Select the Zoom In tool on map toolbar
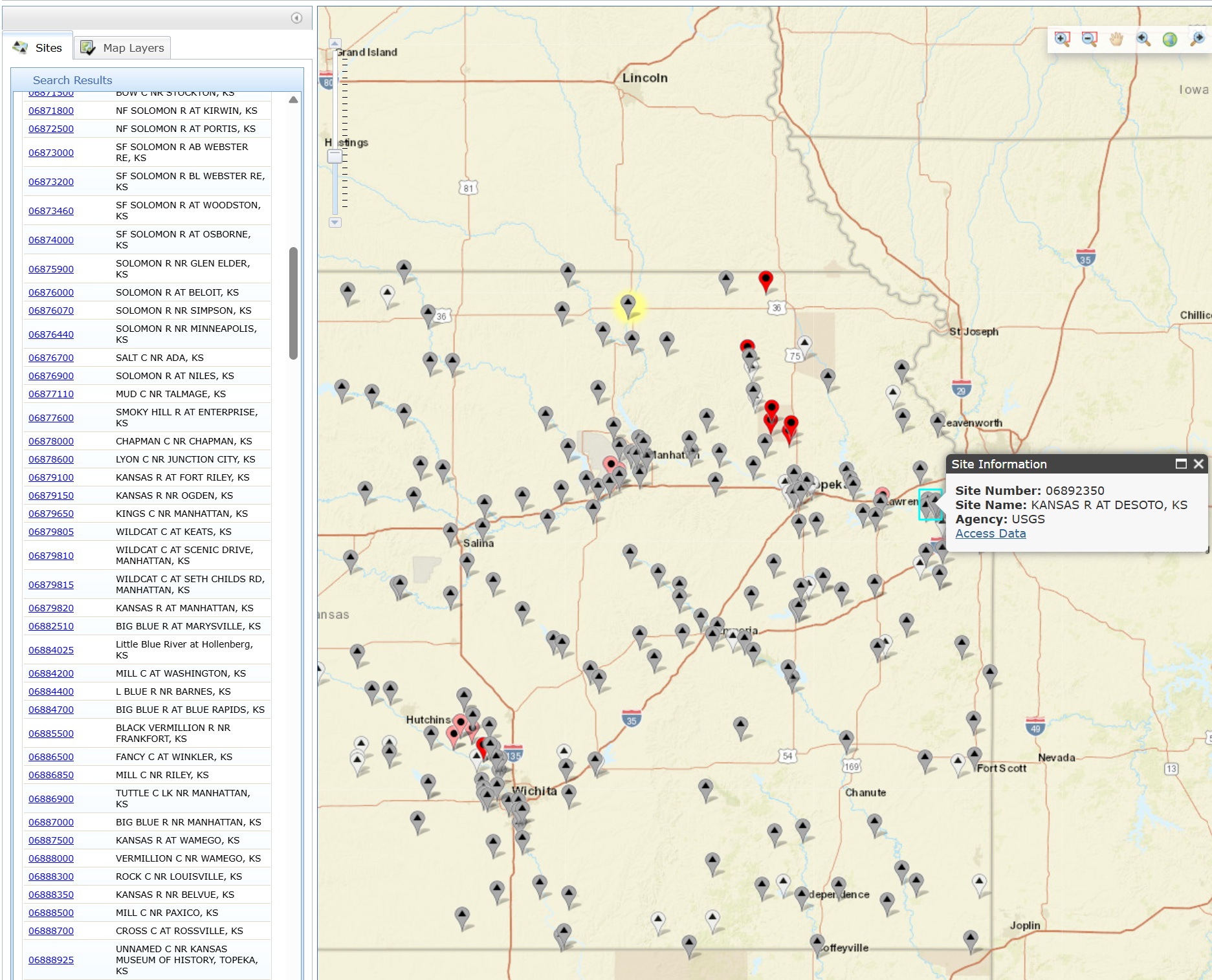1212x980 pixels. 1062,39
